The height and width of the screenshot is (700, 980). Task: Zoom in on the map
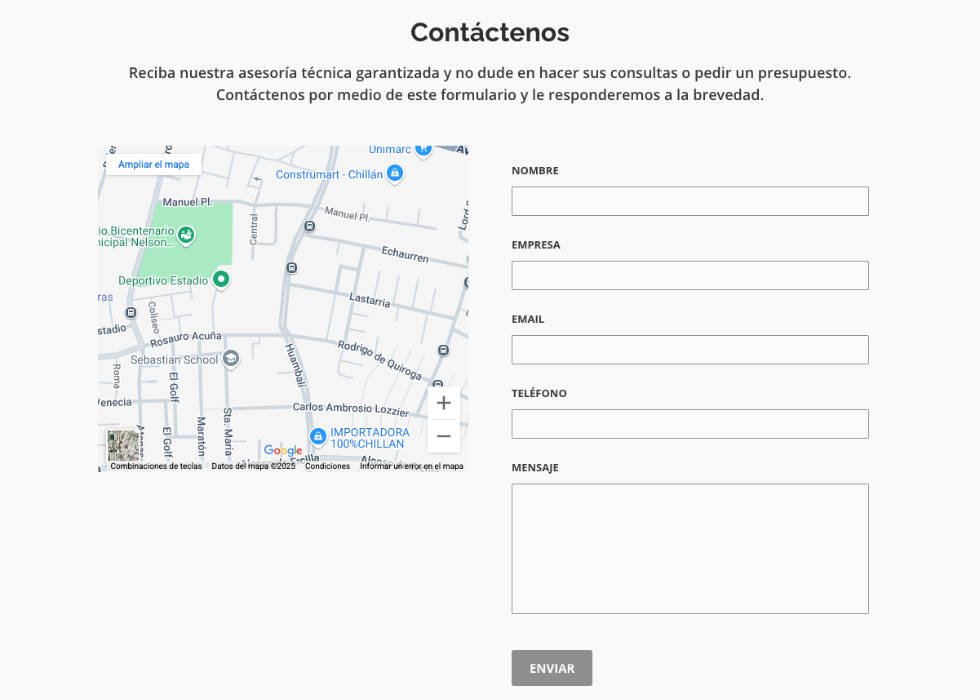pos(444,403)
